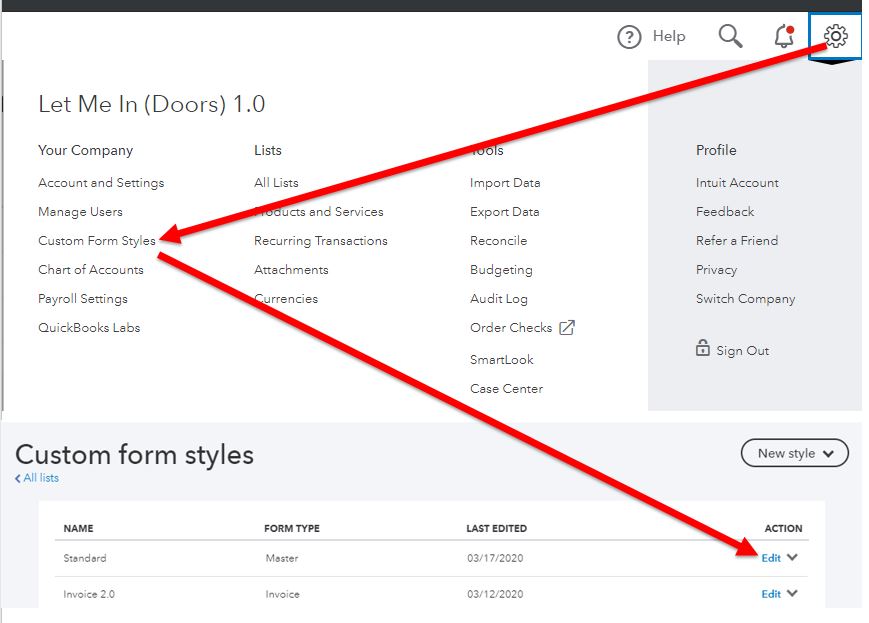Open Feedback link
Screen dimensions: 869x623
(x=725, y=212)
